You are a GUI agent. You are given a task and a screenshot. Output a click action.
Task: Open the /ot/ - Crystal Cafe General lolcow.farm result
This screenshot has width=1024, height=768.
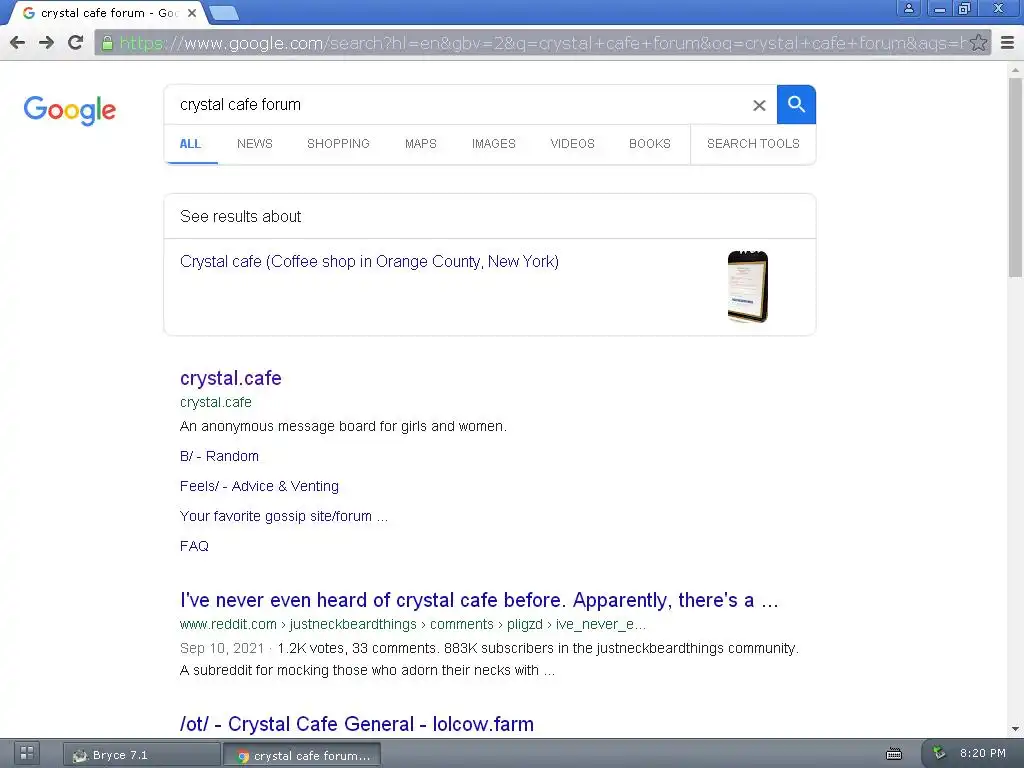[357, 724]
